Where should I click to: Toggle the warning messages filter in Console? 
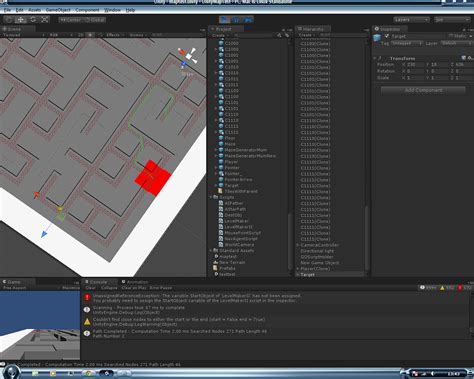pos(447,288)
